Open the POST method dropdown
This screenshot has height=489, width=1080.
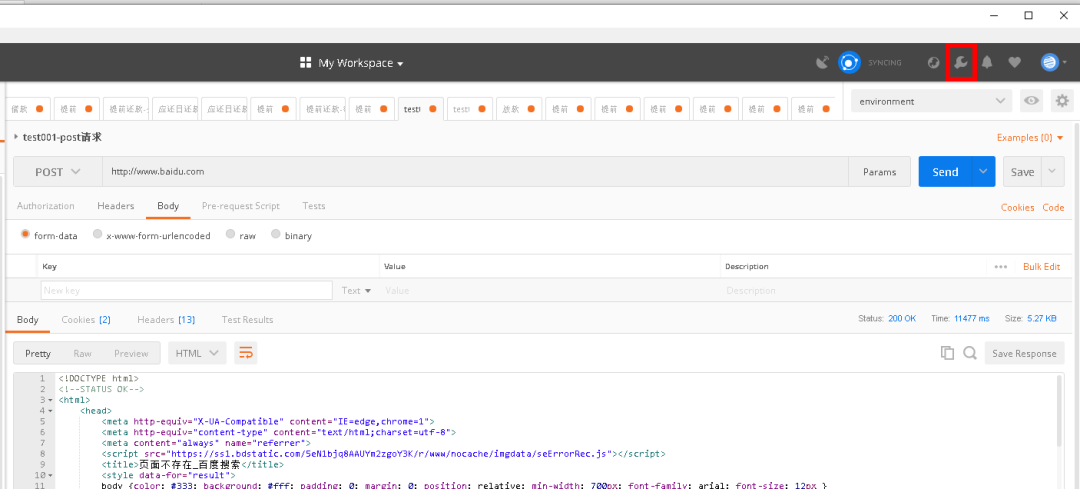tap(58, 171)
